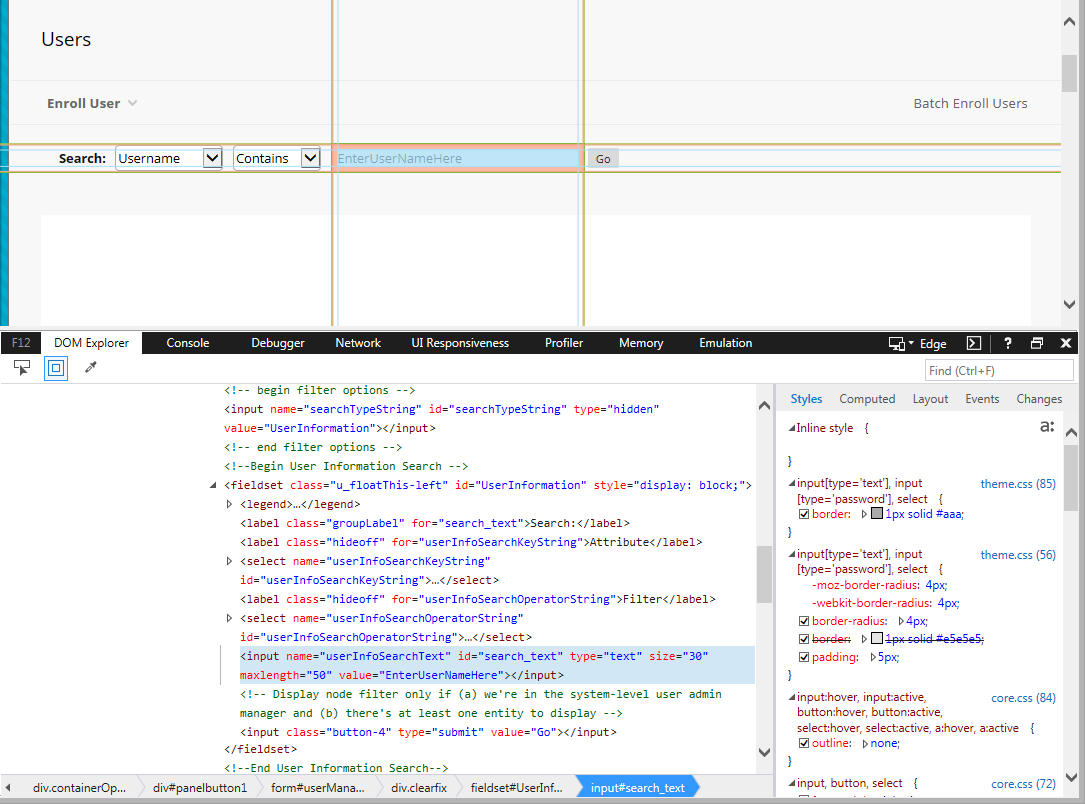Expand the Enroll User dropdown menu
Screen dimensions: 1085x804
[92, 103]
